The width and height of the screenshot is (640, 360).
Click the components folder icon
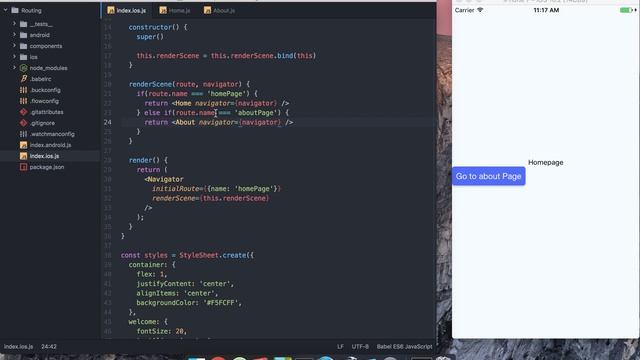24,46
